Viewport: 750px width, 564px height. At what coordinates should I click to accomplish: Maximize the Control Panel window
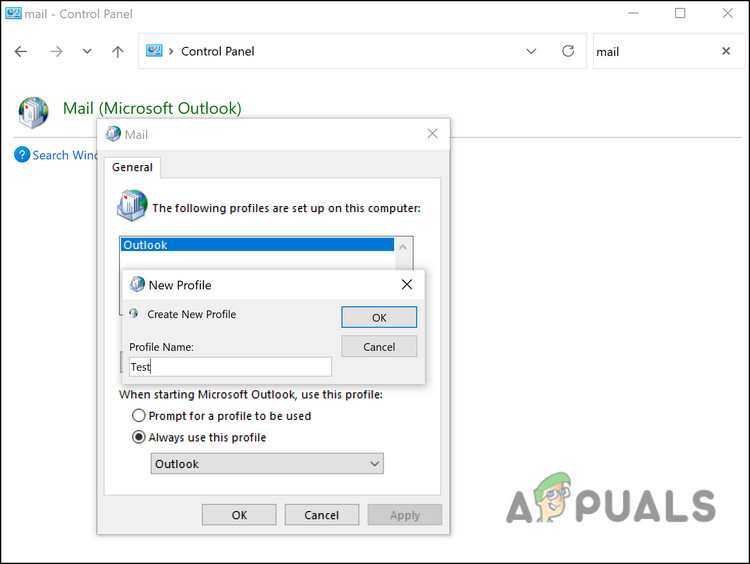pos(680,13)
